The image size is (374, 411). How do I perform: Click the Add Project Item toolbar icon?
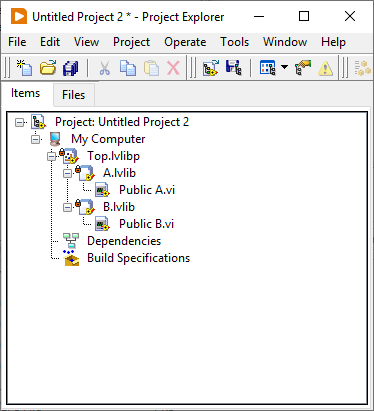point(211,68)
